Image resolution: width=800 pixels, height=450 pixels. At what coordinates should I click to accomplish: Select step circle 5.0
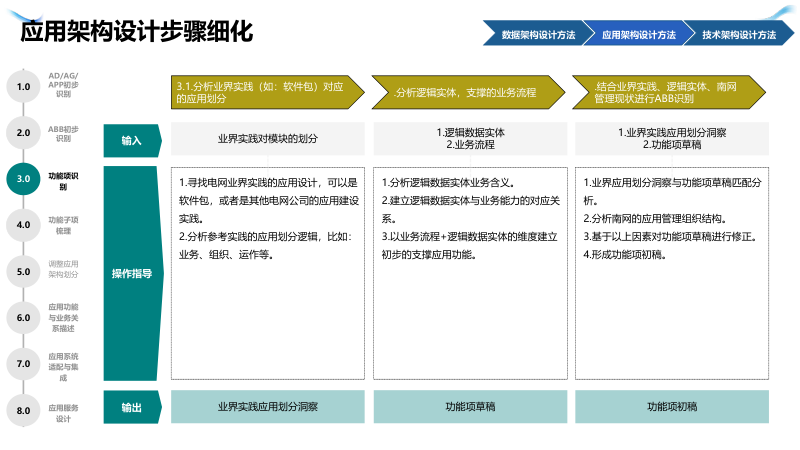pos(23,271)
